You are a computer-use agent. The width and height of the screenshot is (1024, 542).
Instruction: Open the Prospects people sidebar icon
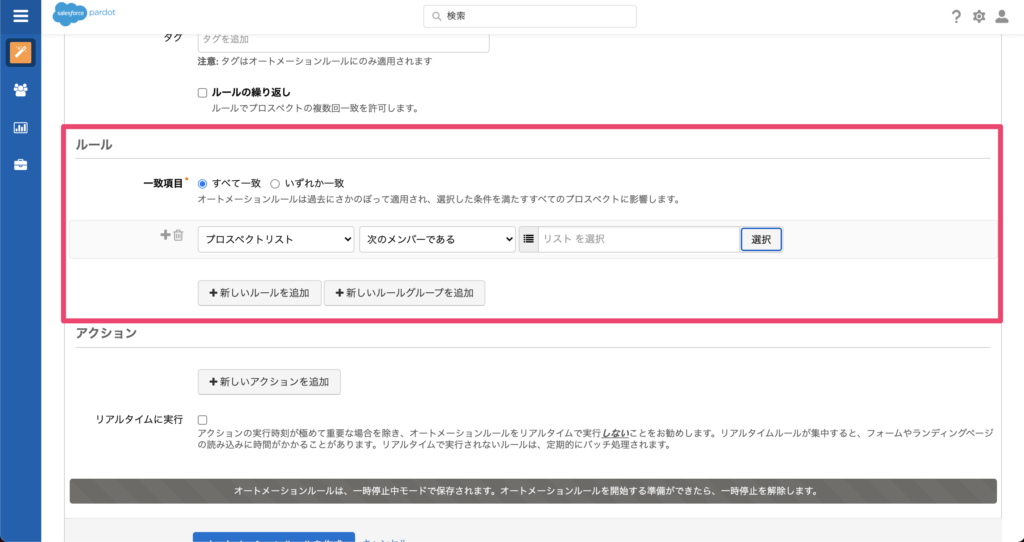point(20,90)
